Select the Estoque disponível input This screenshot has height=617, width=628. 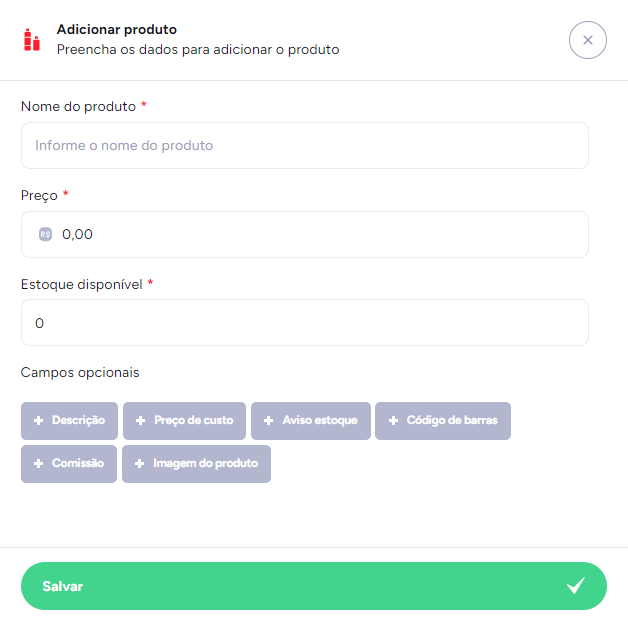pyautogui.click(x=304, y=323)
